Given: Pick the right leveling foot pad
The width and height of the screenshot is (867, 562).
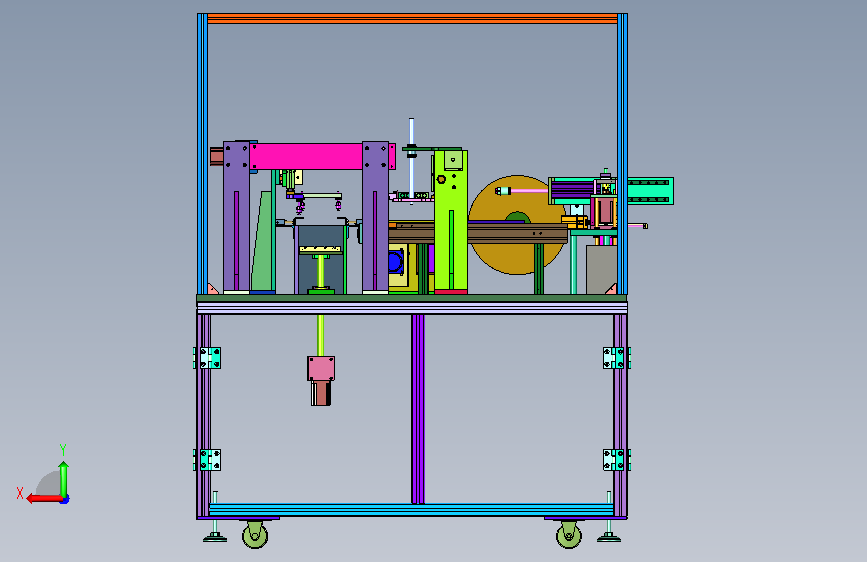Looking at the screenshot, I should coord(609,537).
